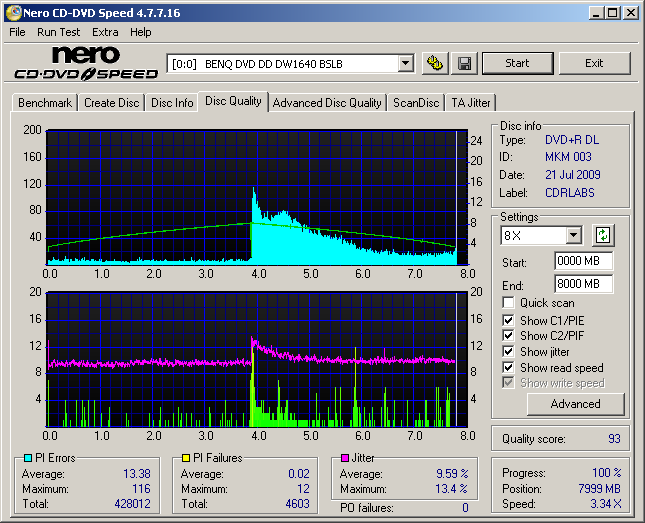Image resolution: width=645 pixels, height=523 pixels.
Task: Click the PIF and jitter lower graph
Action: pyautogui.click(x=257, y=359)
